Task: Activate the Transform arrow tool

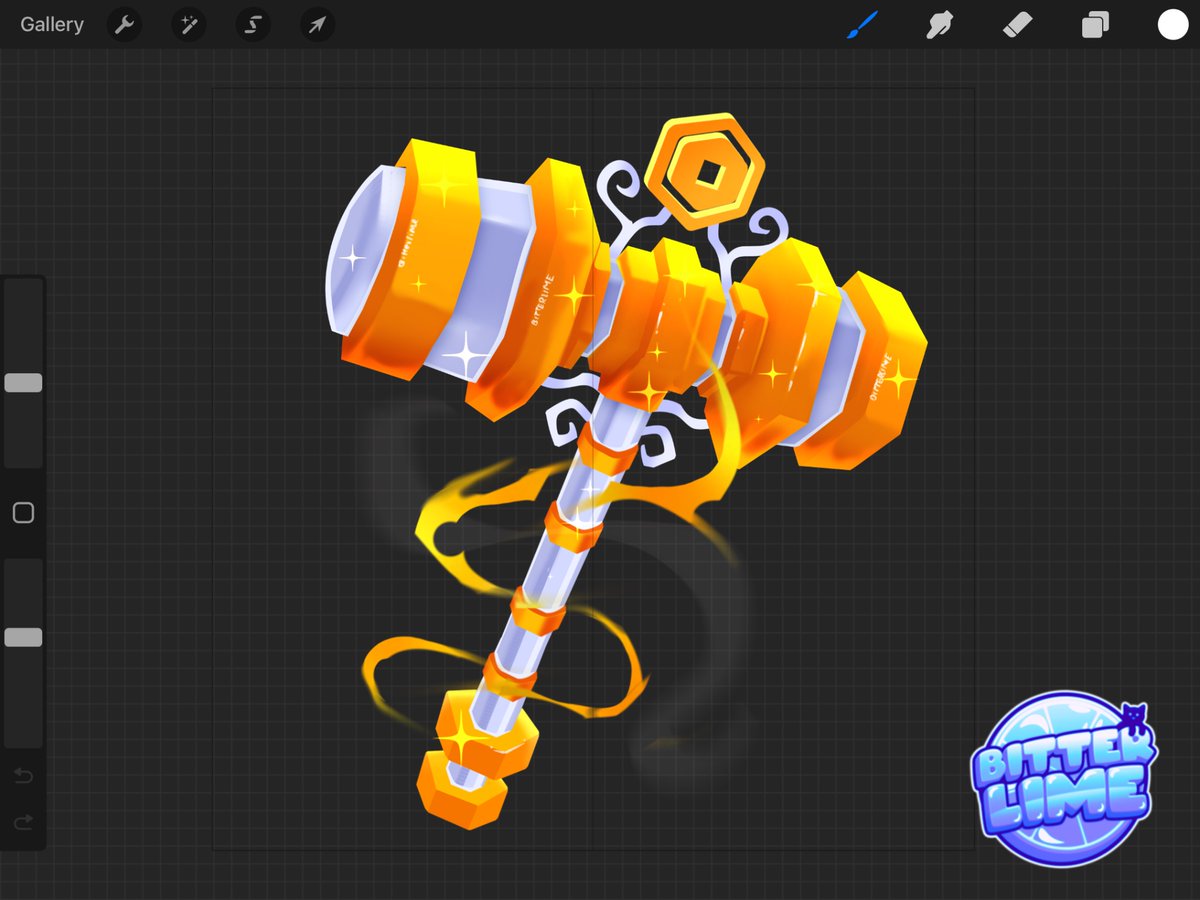Action: 316,25
